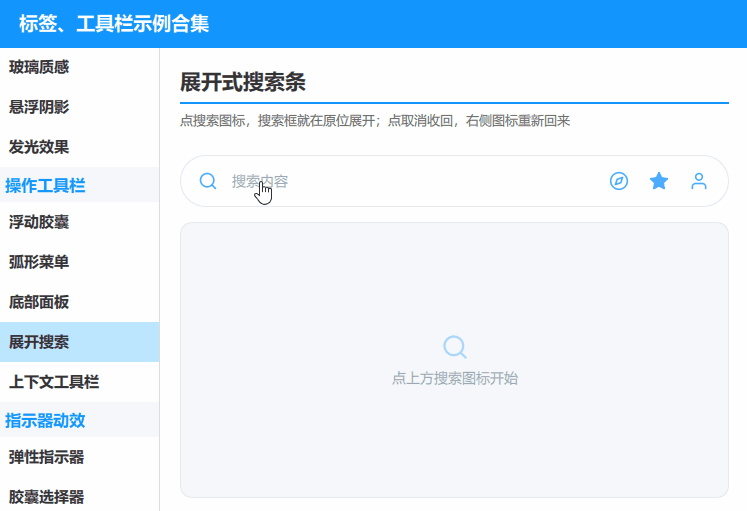
Task: Go to 发光效果 example
Action: pyautogui.click(x=80, y=147)
